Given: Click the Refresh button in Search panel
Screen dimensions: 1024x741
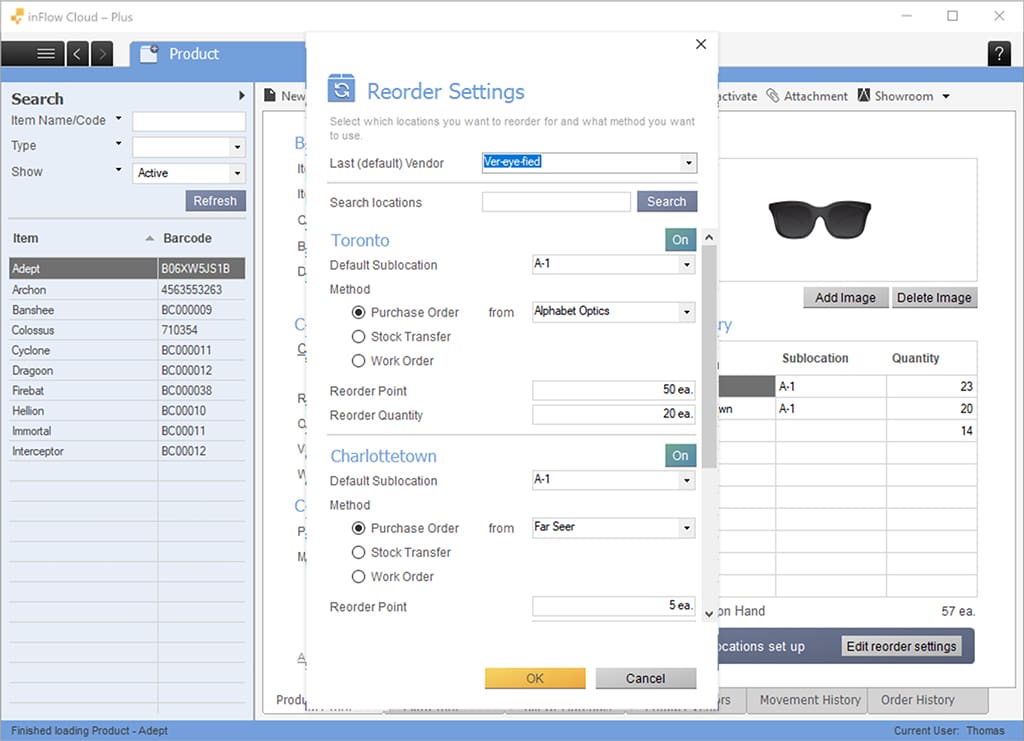Looking at the screenshot, I should [215, 200].
